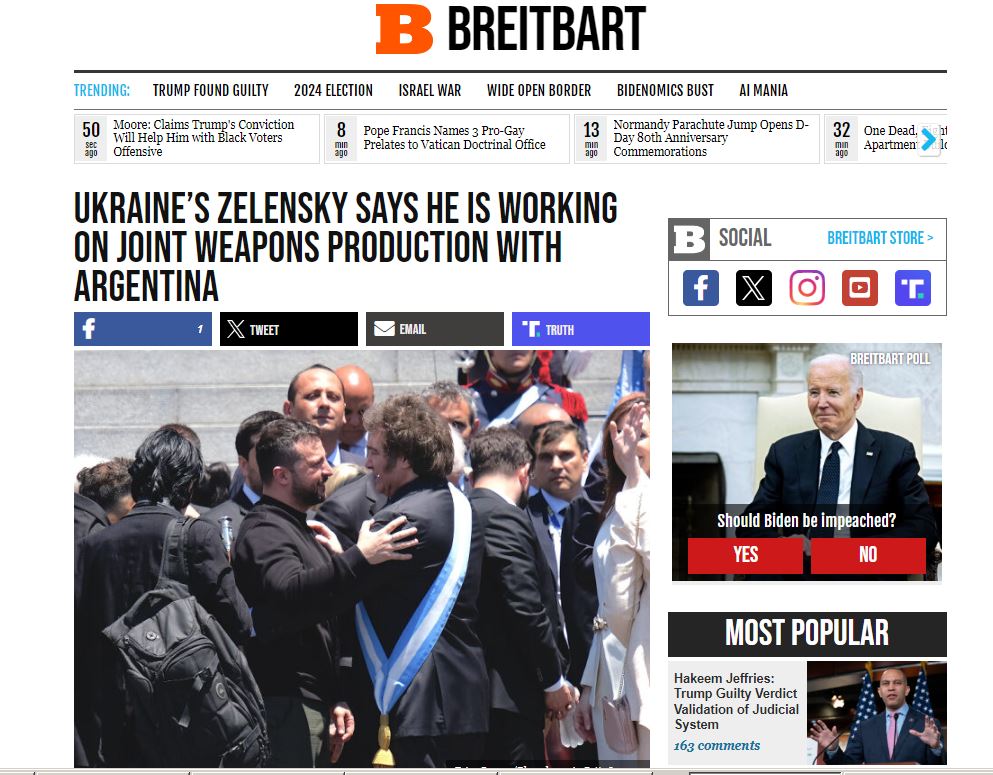
Task: View 163 comments on Jeffries story
Action: (x=717, y=745)
